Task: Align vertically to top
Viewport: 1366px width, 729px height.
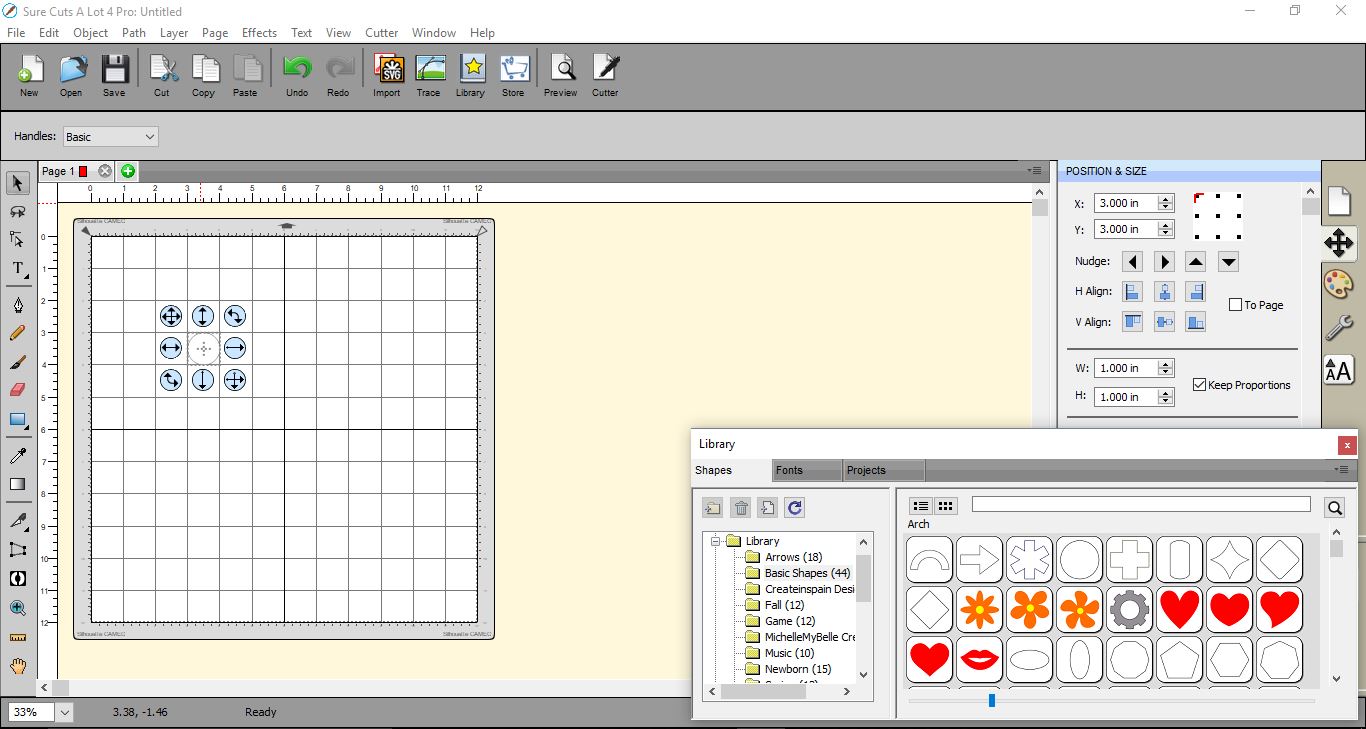Action: 1132,322
